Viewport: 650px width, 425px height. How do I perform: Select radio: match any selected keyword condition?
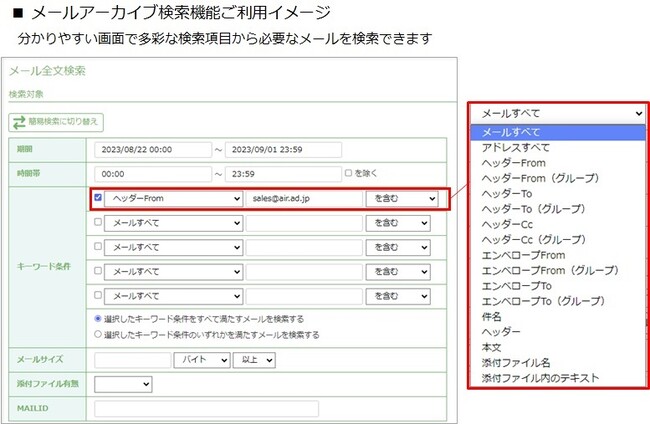(x=98, y=335)
